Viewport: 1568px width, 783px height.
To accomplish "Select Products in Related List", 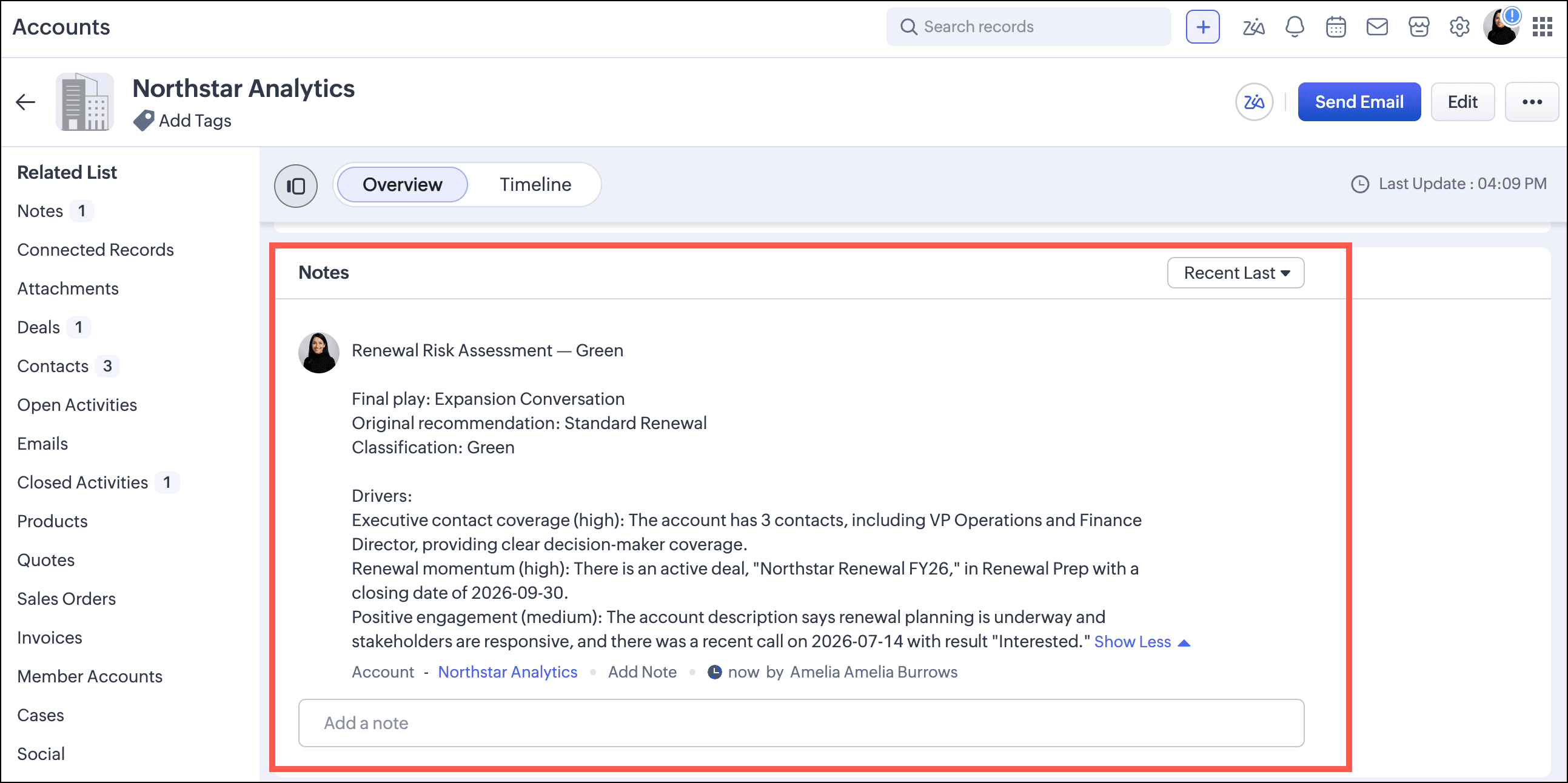I will click(x=52, y=521).
